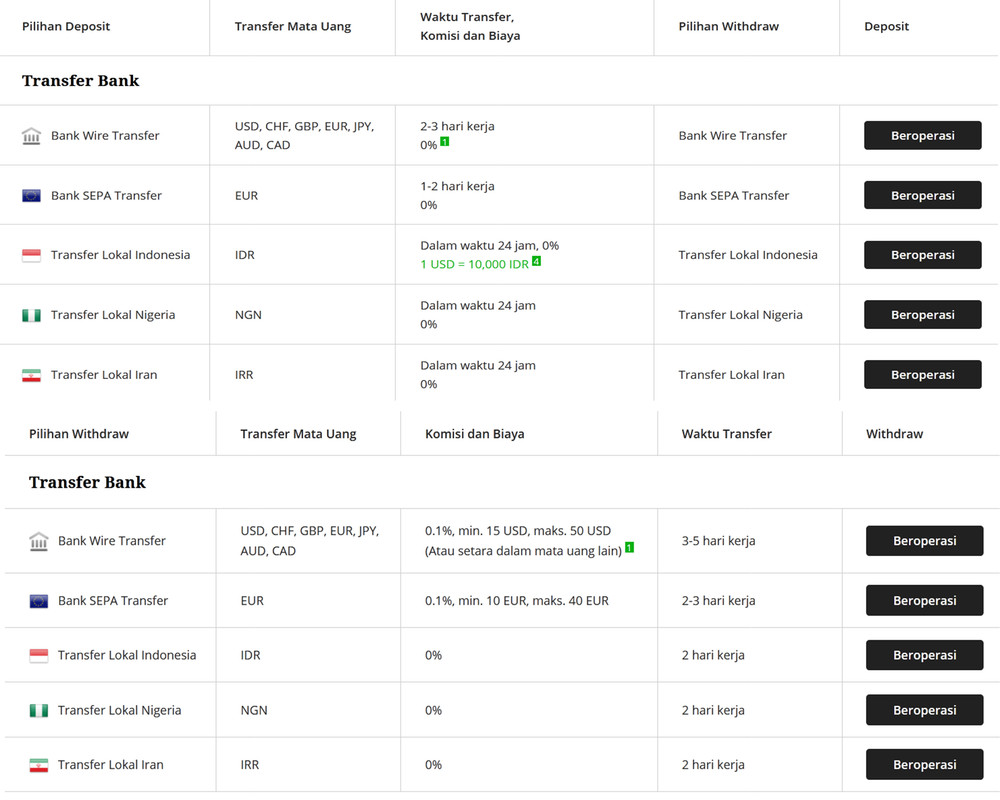The height and width of the screenshot is (800, 1000).
Task: Click the EU flag icon in deposit SEPA row
Action: coord(31,196)
